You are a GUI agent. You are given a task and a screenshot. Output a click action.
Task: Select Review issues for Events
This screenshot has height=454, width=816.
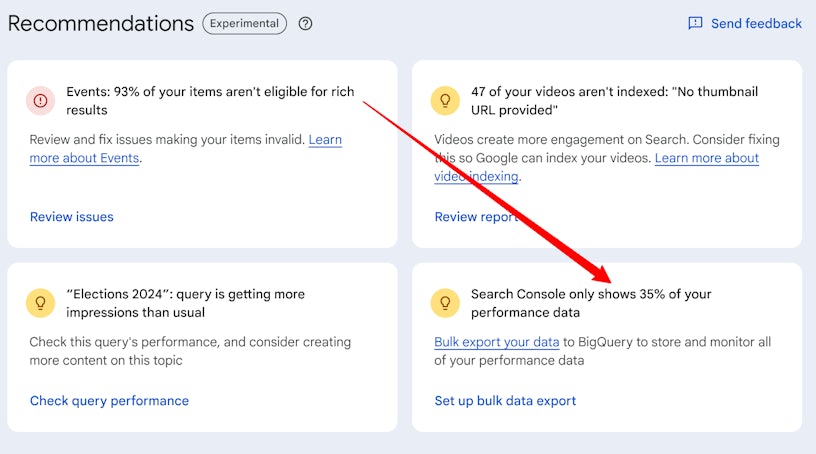72,217
